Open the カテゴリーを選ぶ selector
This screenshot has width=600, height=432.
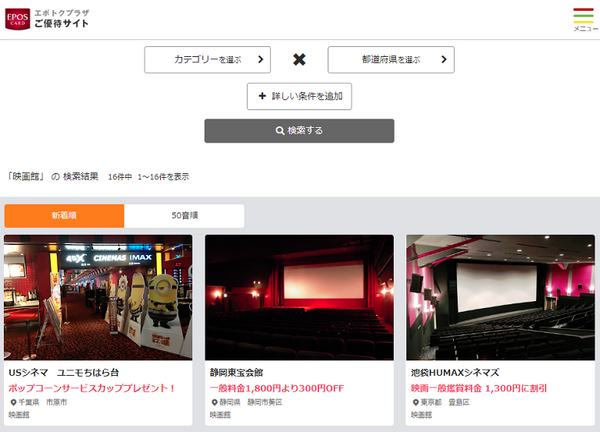click(x=207, y=60)
